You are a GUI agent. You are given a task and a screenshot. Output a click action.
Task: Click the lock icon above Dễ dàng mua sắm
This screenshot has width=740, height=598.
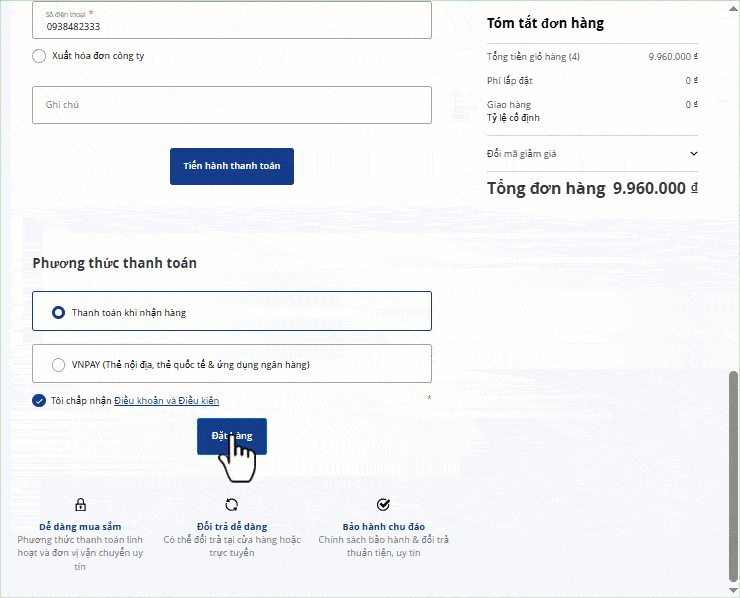click(x=80, y=505)
